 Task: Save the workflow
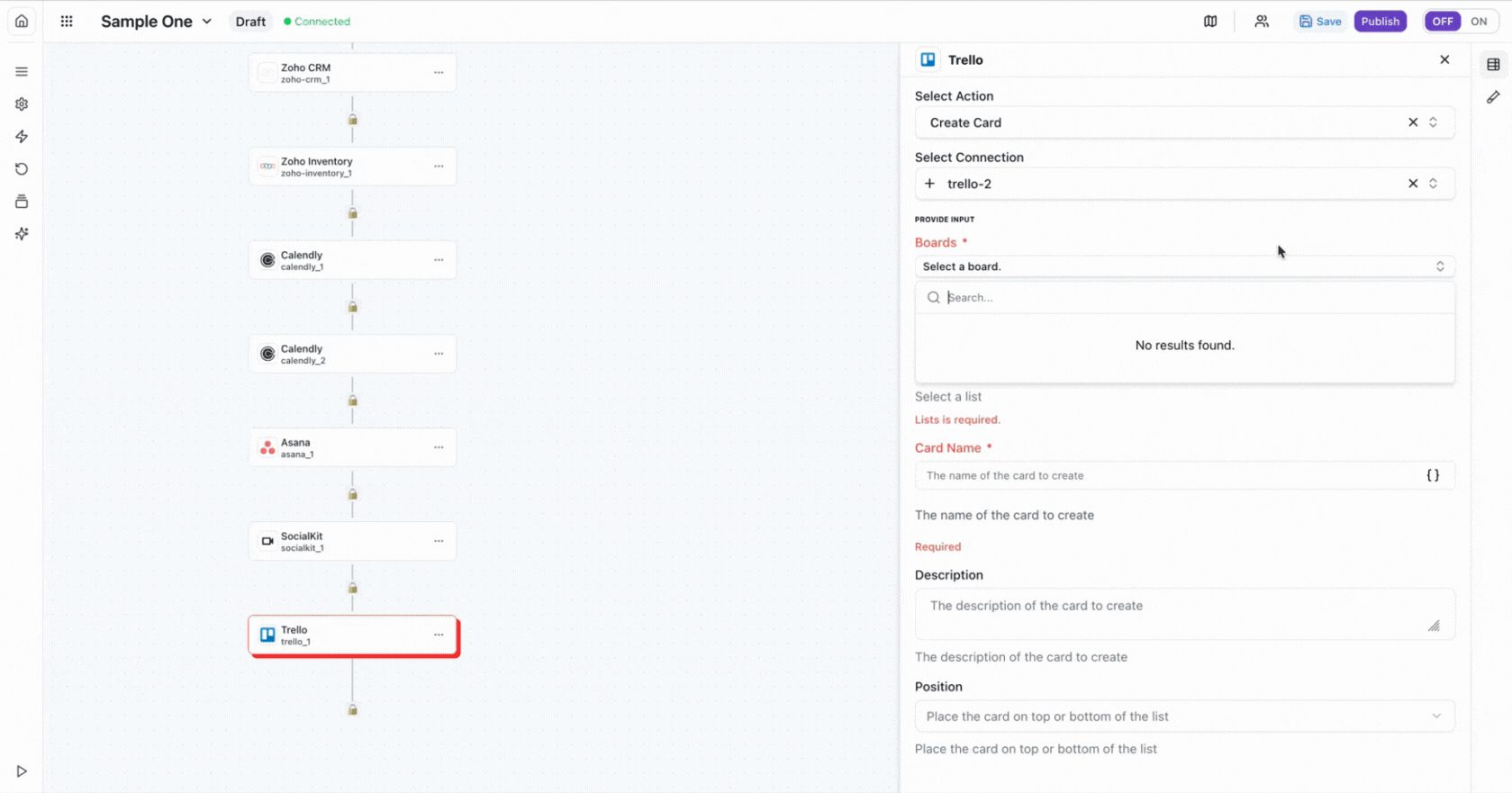point(1320,21)
